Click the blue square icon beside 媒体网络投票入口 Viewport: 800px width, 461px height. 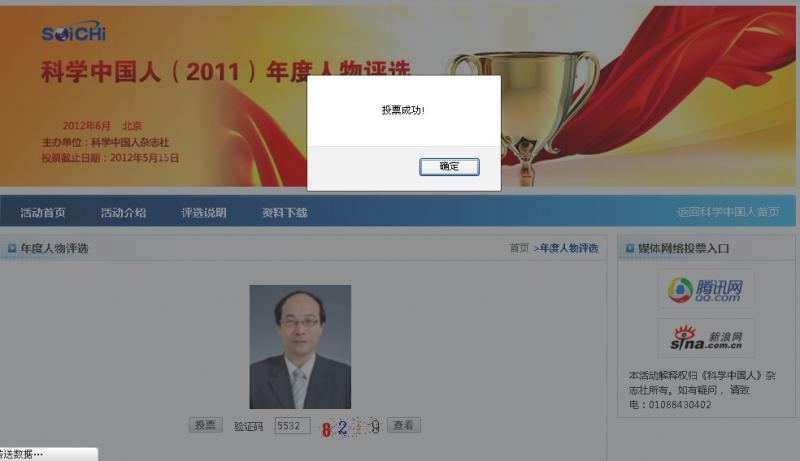630,248
